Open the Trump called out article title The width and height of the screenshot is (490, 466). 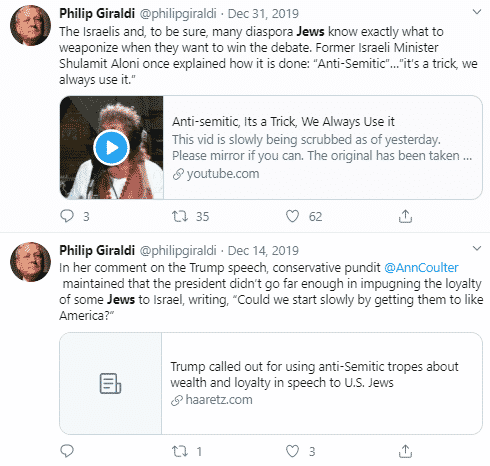[314, 374]
